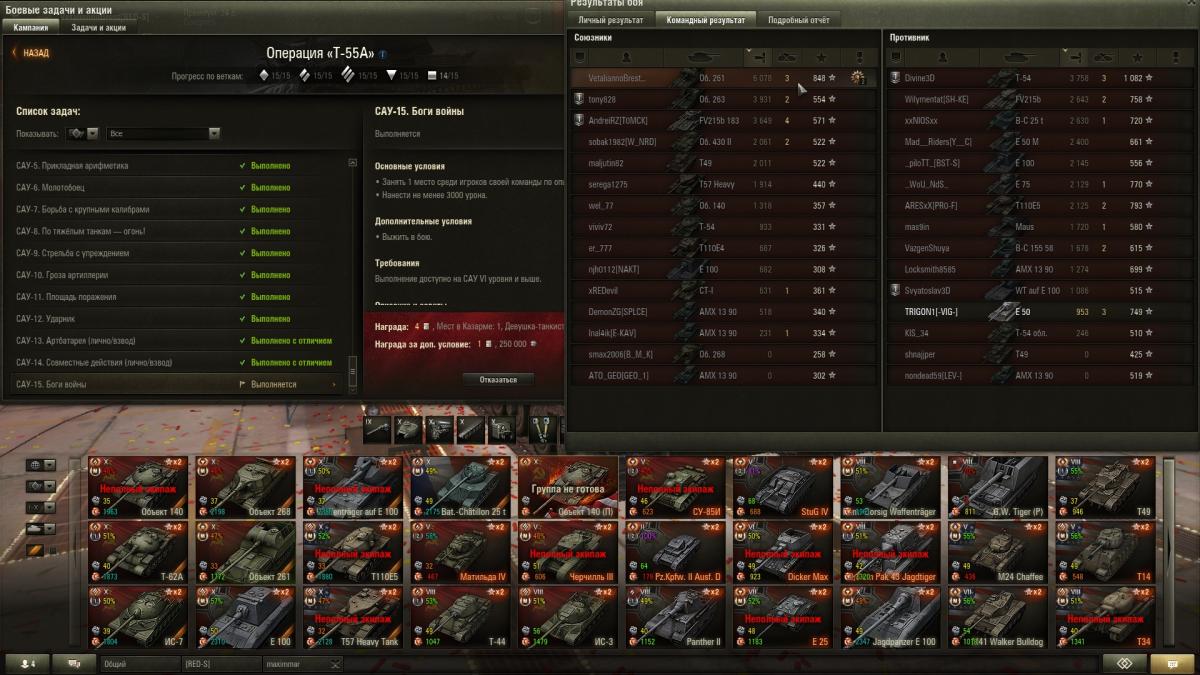Switch to the Общий chat channel tab
The width and height of the screenshot is (1200, 675).
[140, 664]
